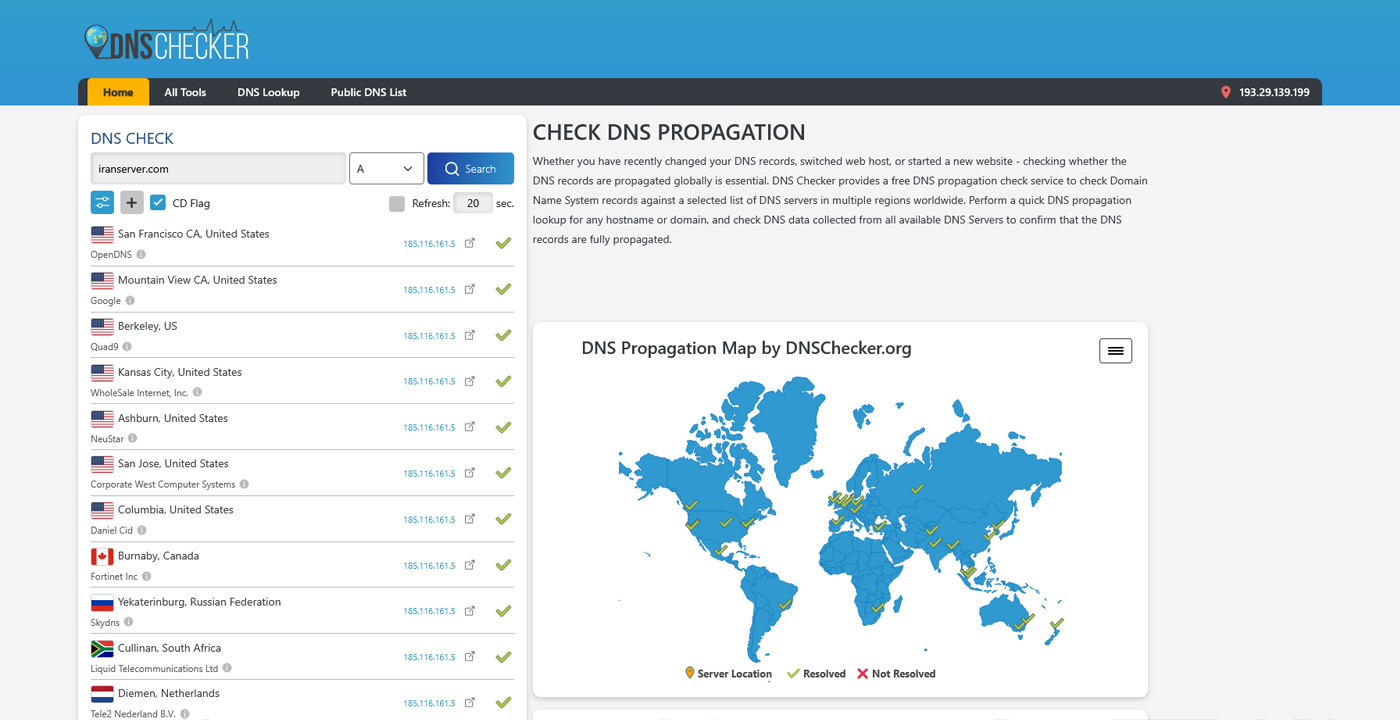The height and width of the screenshot is (720, 1400).
Task: Enable the Refresh auto-reload checkbox
Action: [396, 202]
